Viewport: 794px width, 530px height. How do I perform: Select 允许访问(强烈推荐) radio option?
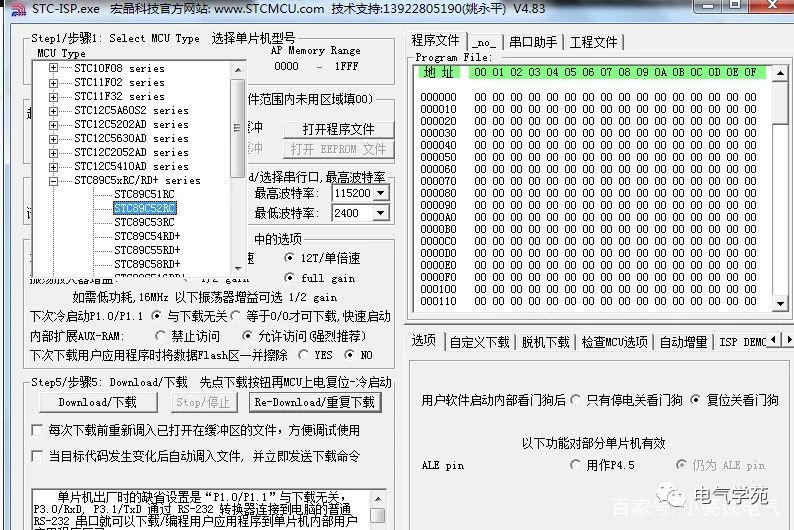[248, 336]
